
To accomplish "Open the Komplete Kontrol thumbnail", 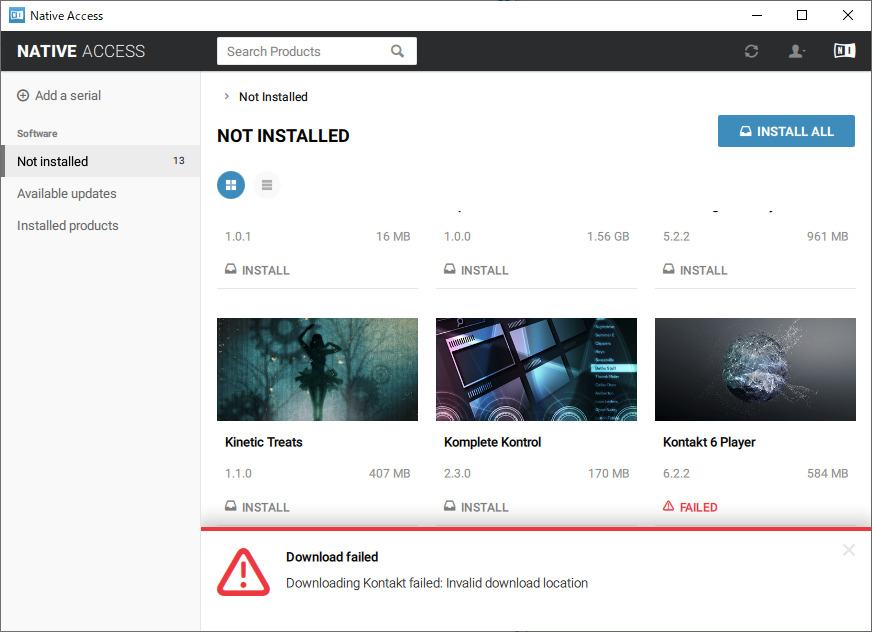I will tap(536, 369).
